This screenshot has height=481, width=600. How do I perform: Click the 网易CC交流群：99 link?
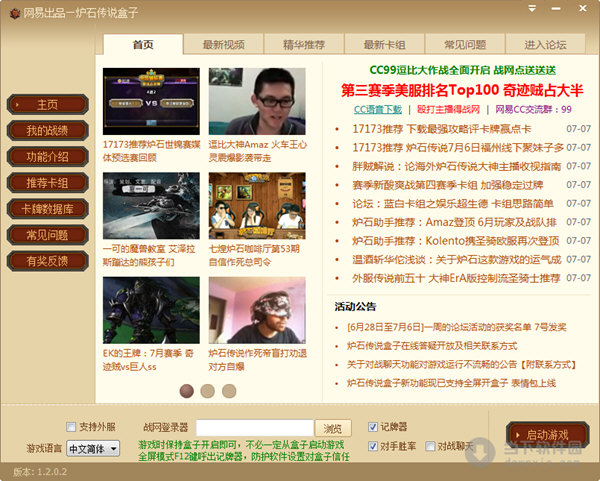[533, 109]
